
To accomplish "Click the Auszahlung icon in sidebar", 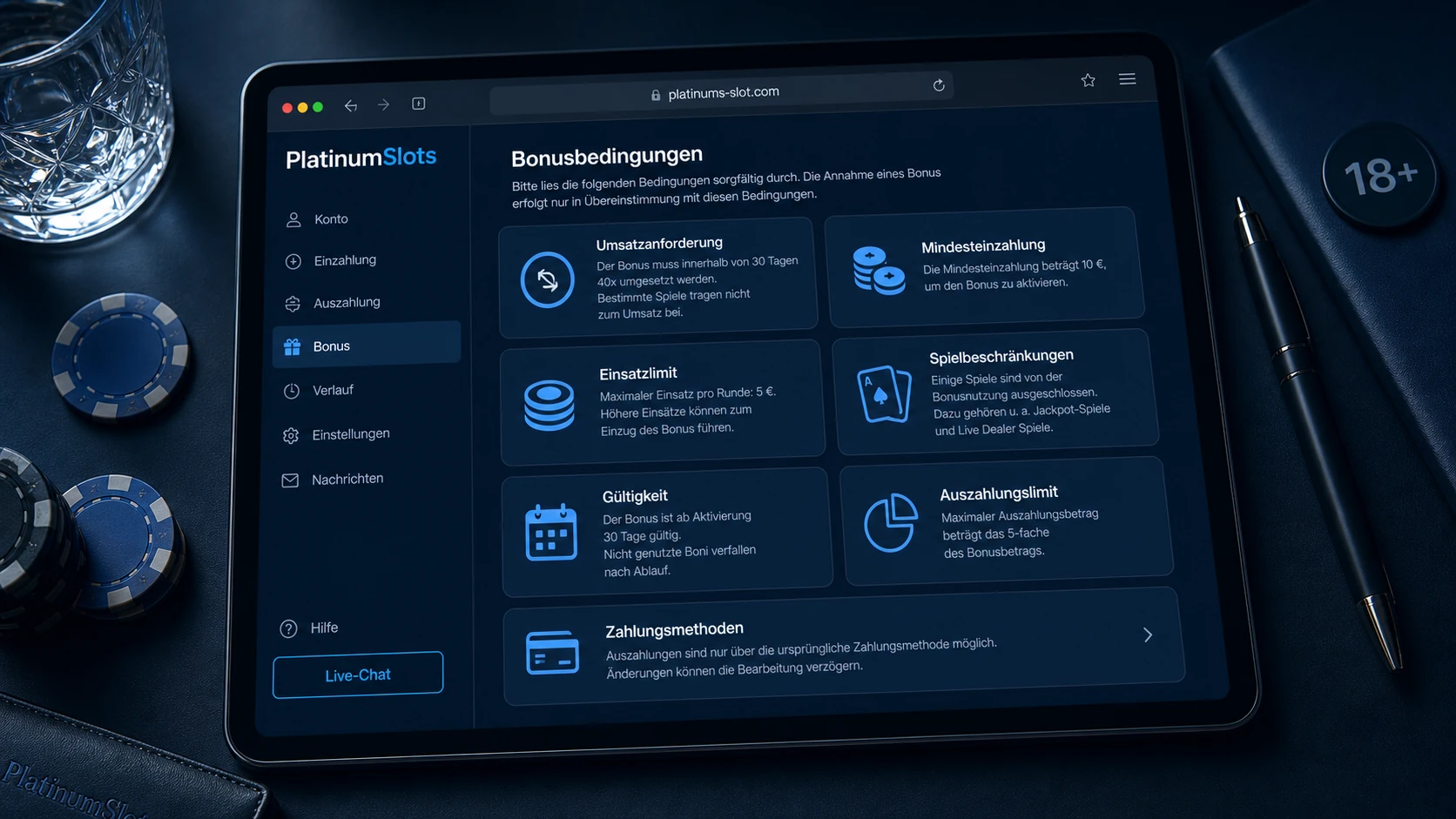I will [x=293, y=304].
